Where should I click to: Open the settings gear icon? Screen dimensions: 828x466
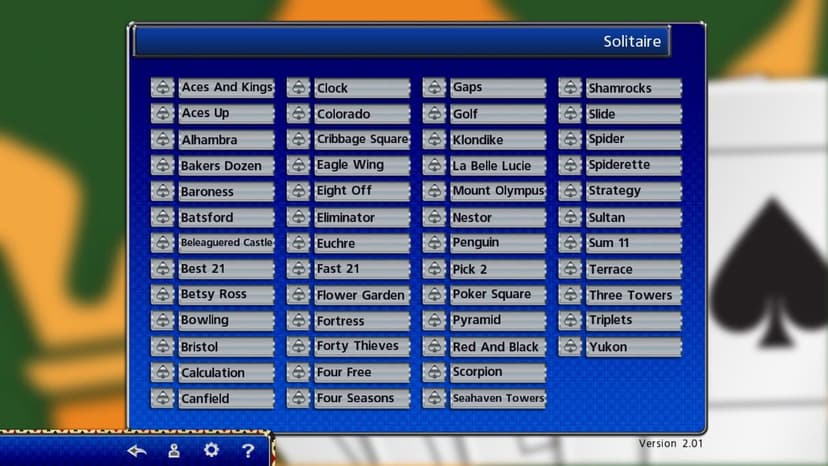tap(211, 450)
